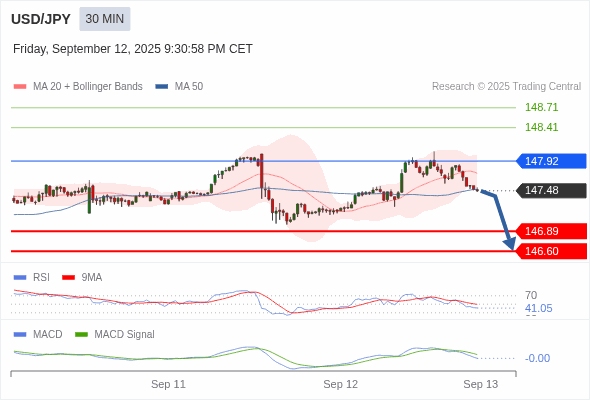Click the 148.71 resistance level label
This screenshot has height=400, width=590.
541,107
